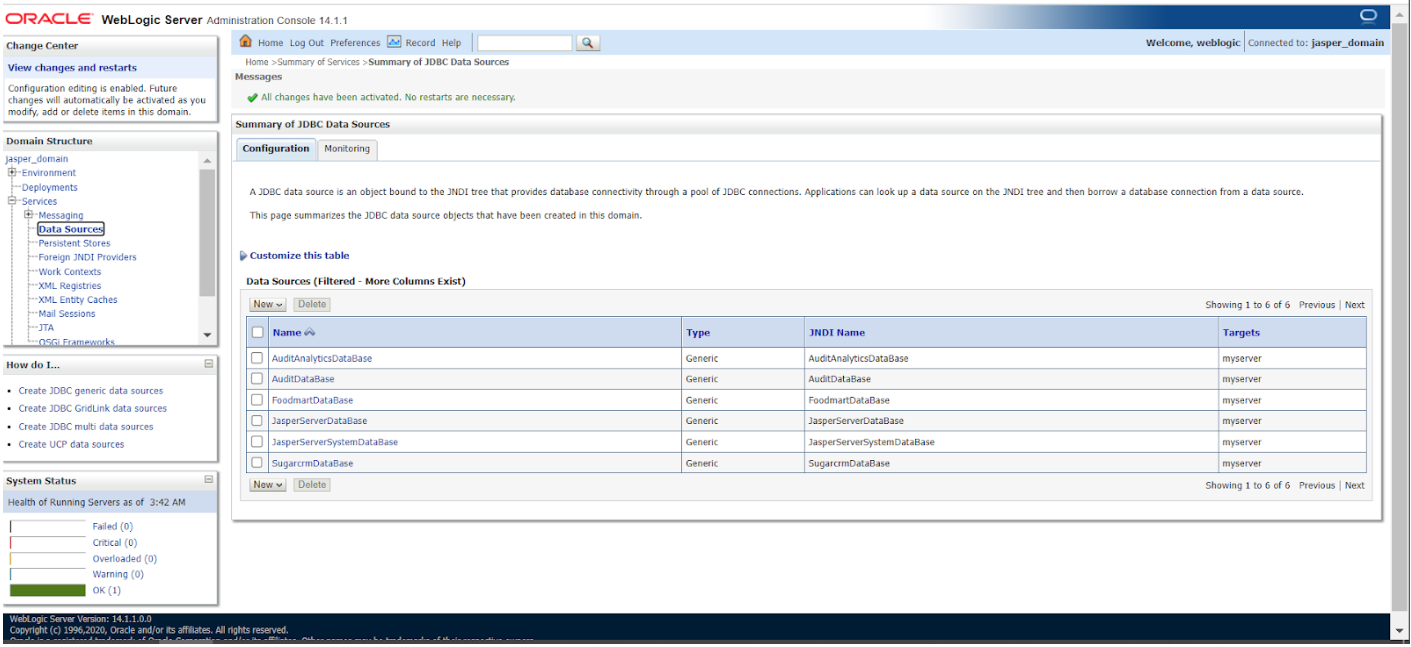Open the FoodmartDataBase data source link
The image size is (1411, 647).
click(x=312, y=400)
